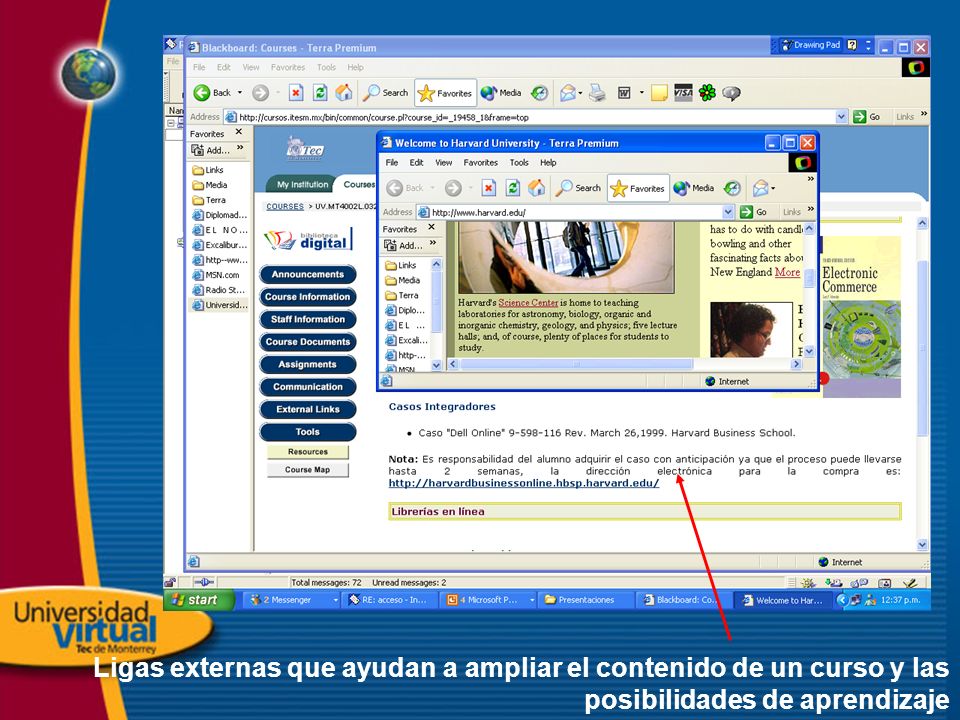The image size is (960, 720).
Task: Click the Course Map button
Action: pos(307,470)
